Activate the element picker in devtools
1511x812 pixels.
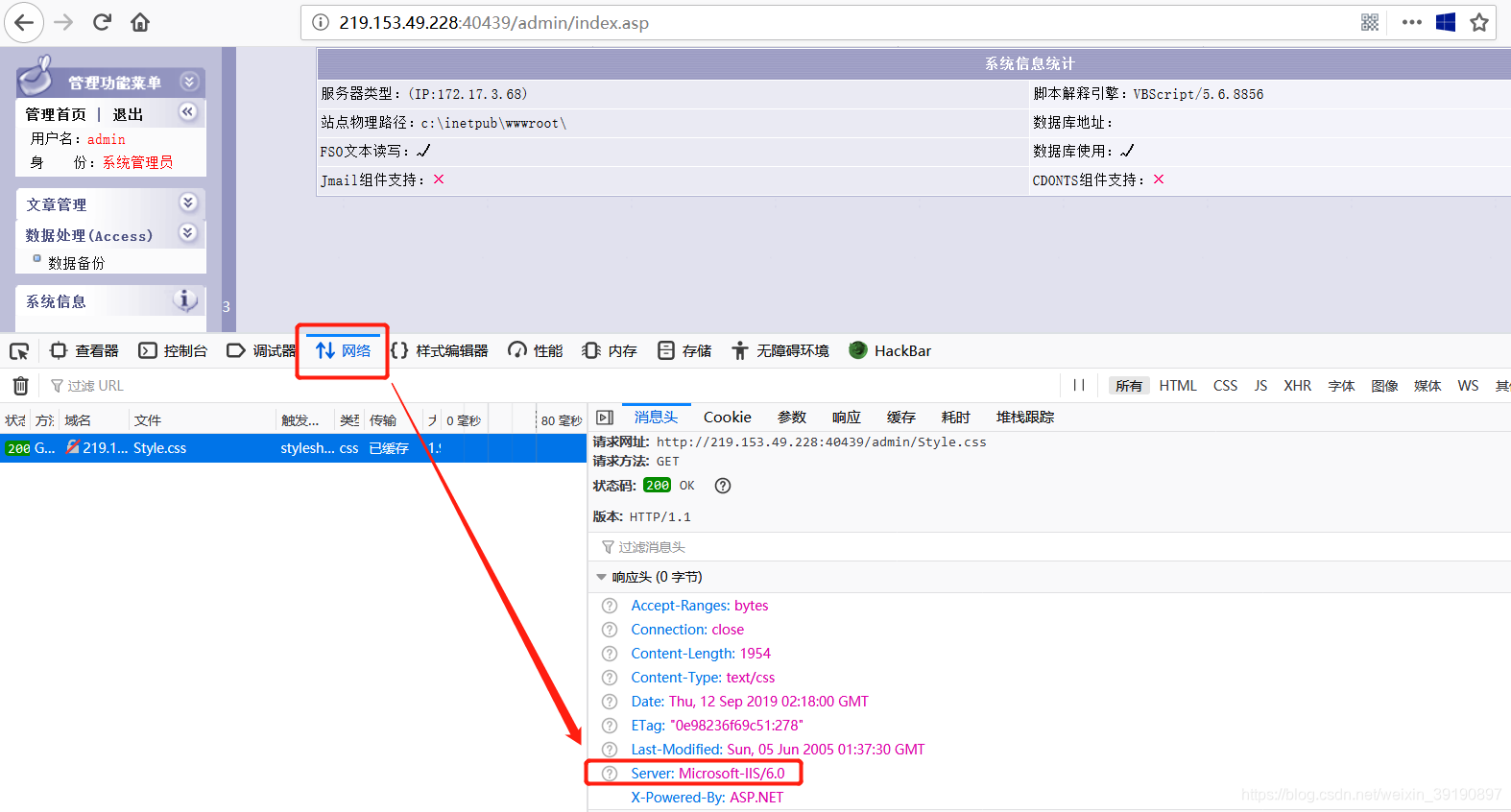[x=19, y=351]
